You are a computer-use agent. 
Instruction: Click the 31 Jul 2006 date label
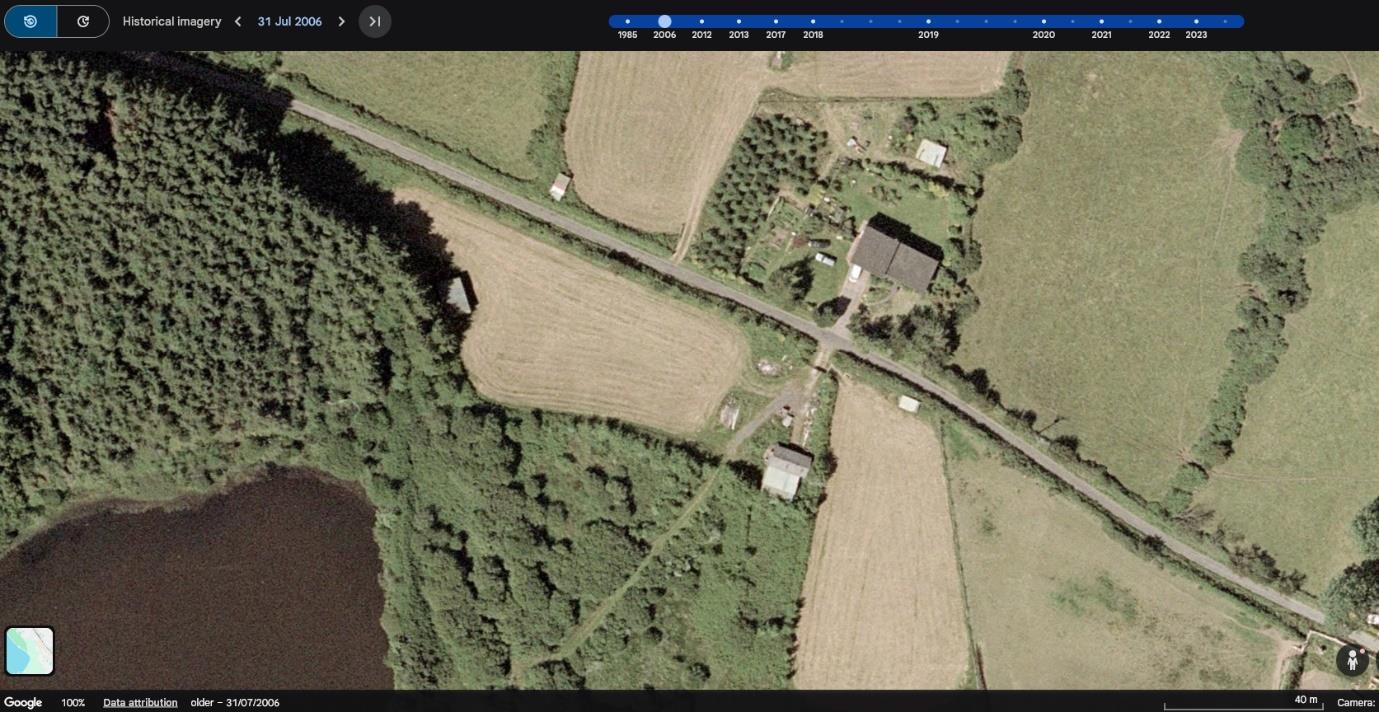click(x=289, y=20)
